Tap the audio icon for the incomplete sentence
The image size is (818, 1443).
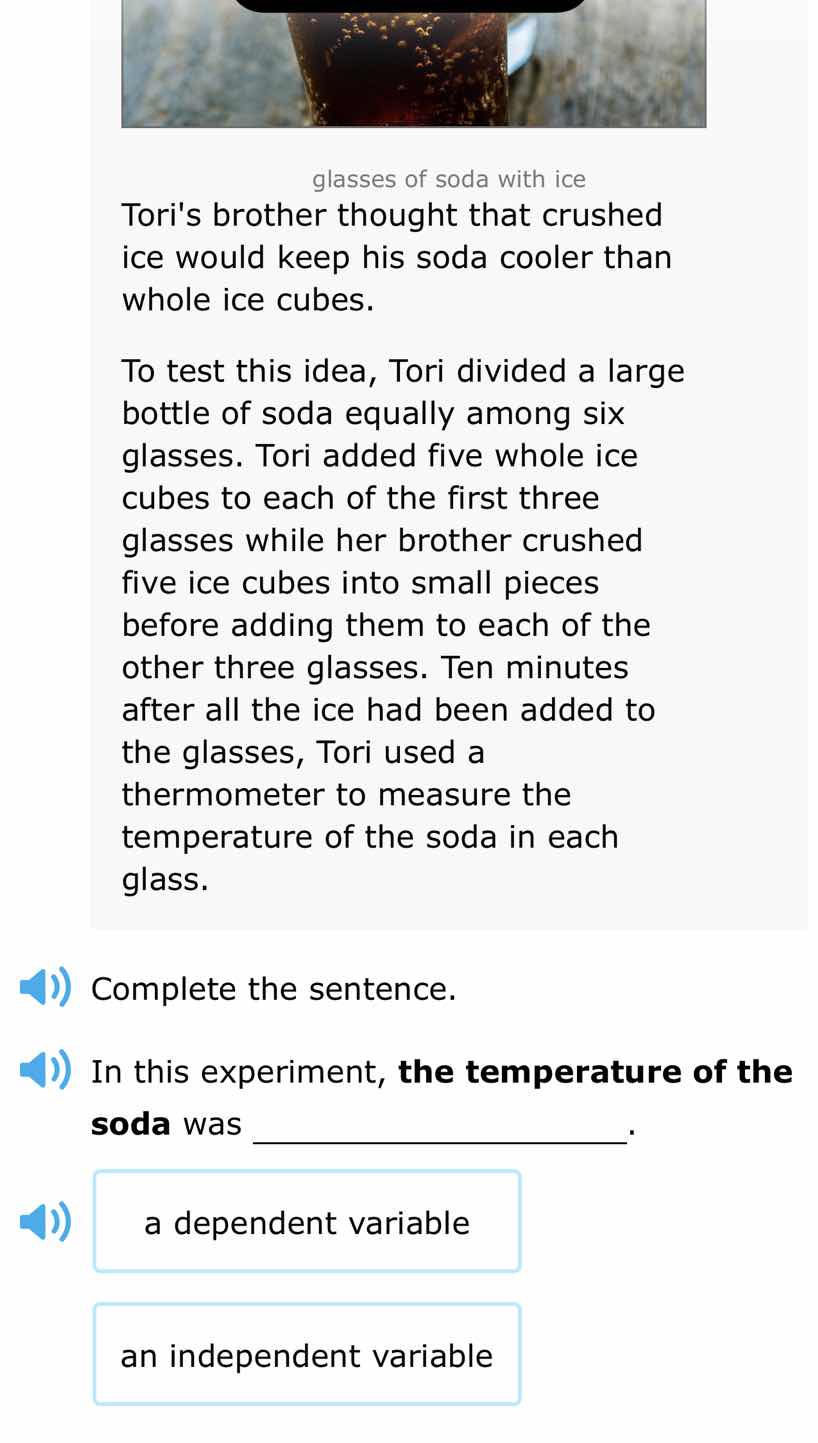pyautogui.click(x=44, y=1068)
